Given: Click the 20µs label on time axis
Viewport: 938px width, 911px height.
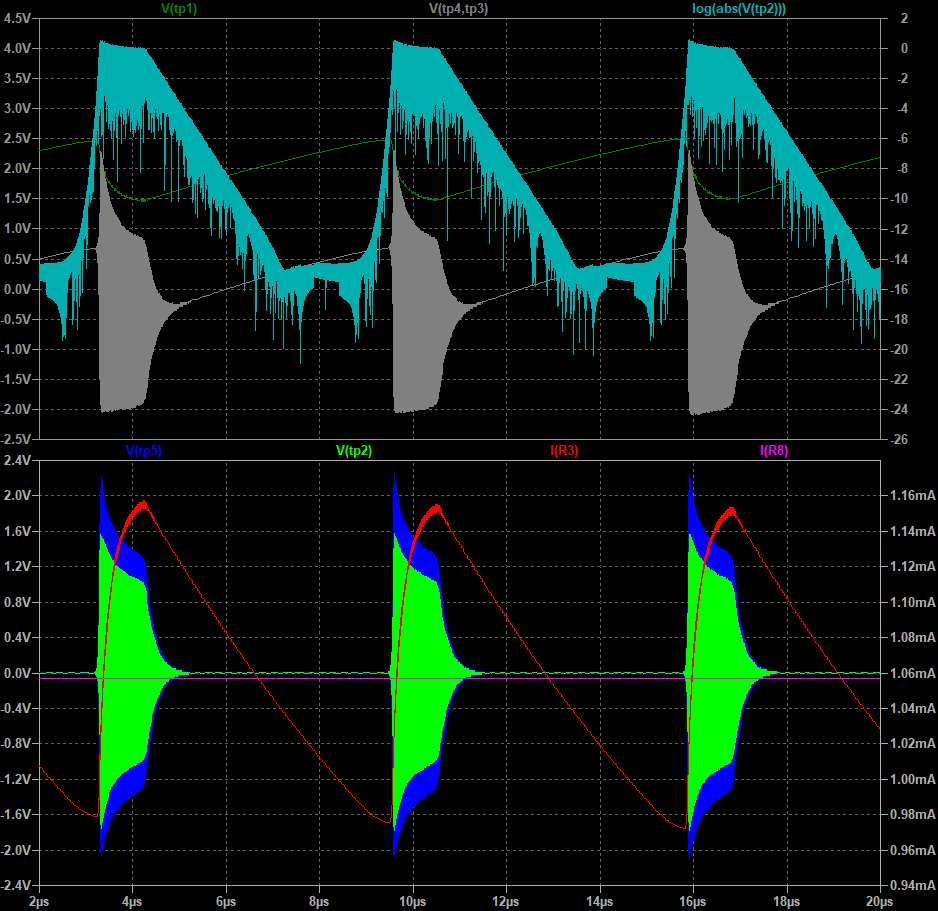Looking at the screenshot, I should (x=880, y=901).
